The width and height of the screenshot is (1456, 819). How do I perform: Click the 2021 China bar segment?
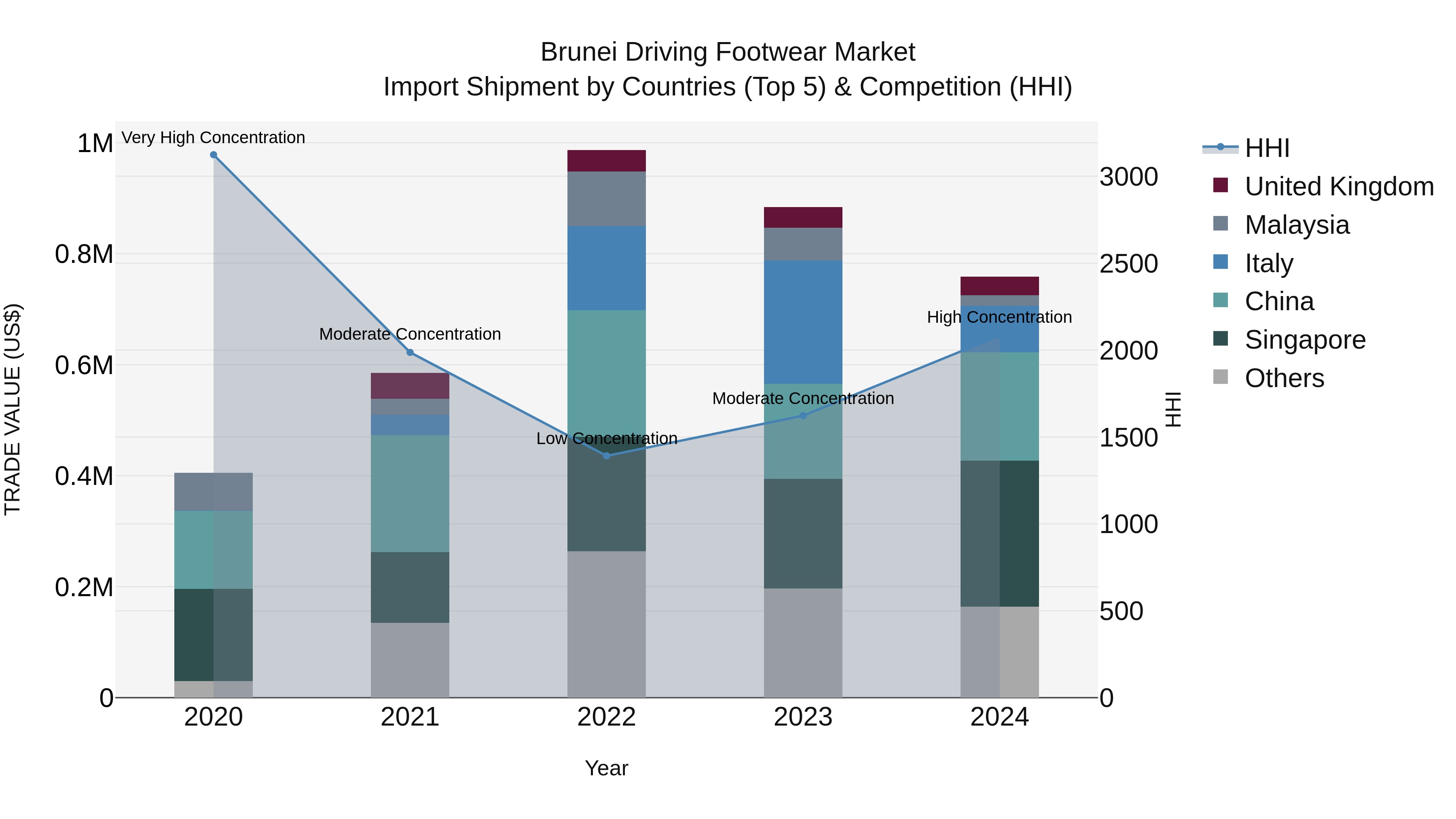click(411, 494)
